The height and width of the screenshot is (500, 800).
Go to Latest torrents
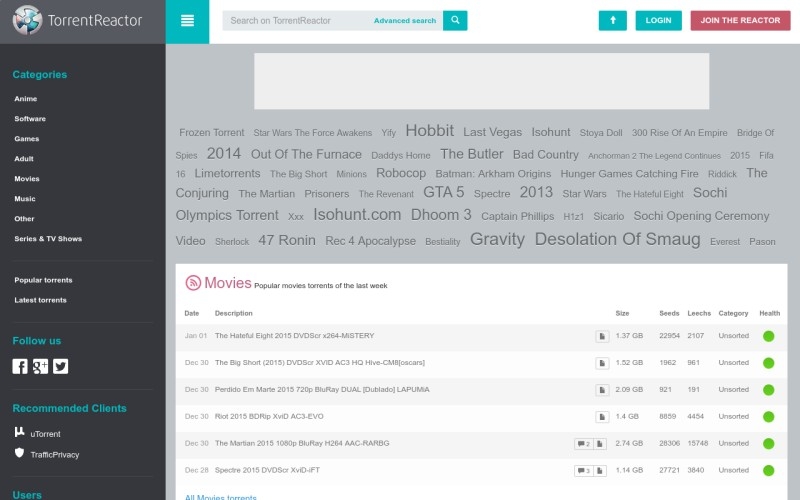(40, 300)
